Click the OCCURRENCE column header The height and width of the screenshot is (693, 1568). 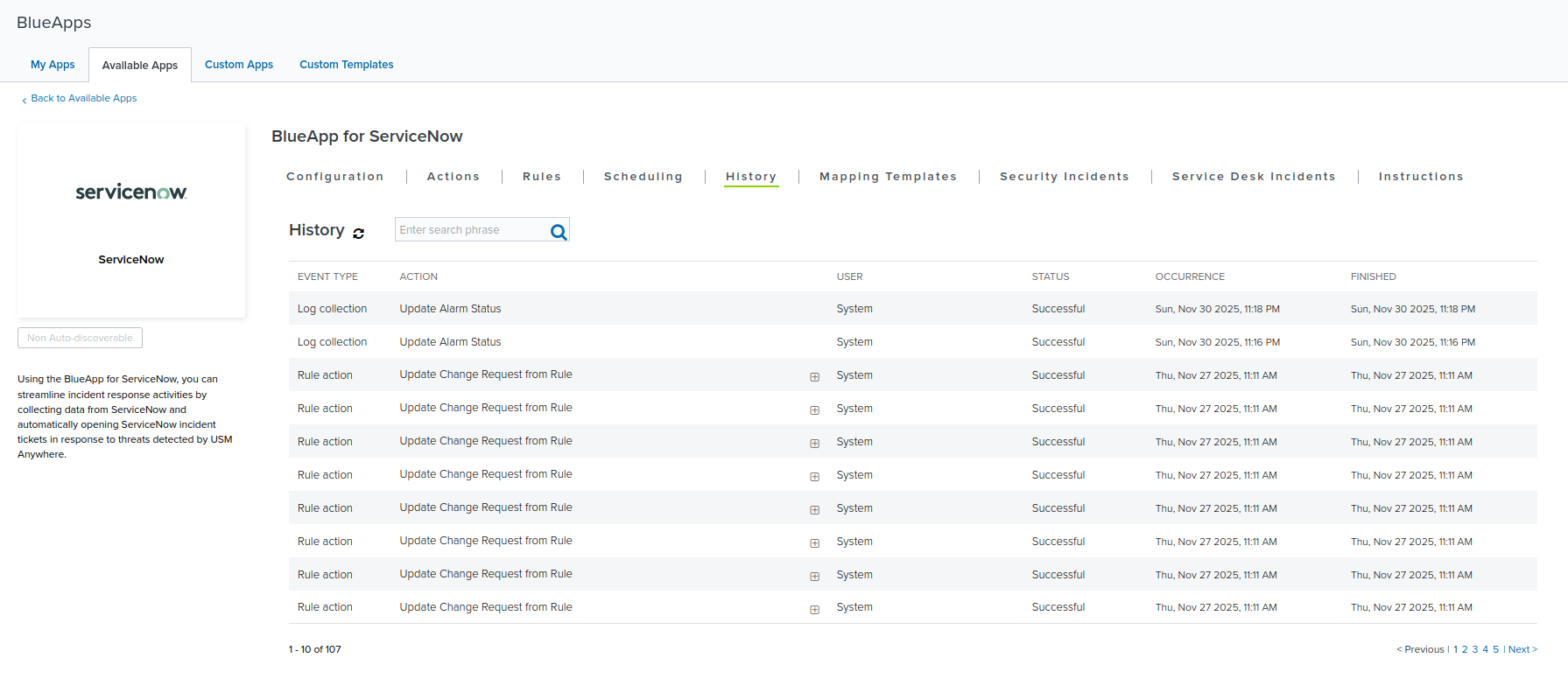coord(1190,276)
